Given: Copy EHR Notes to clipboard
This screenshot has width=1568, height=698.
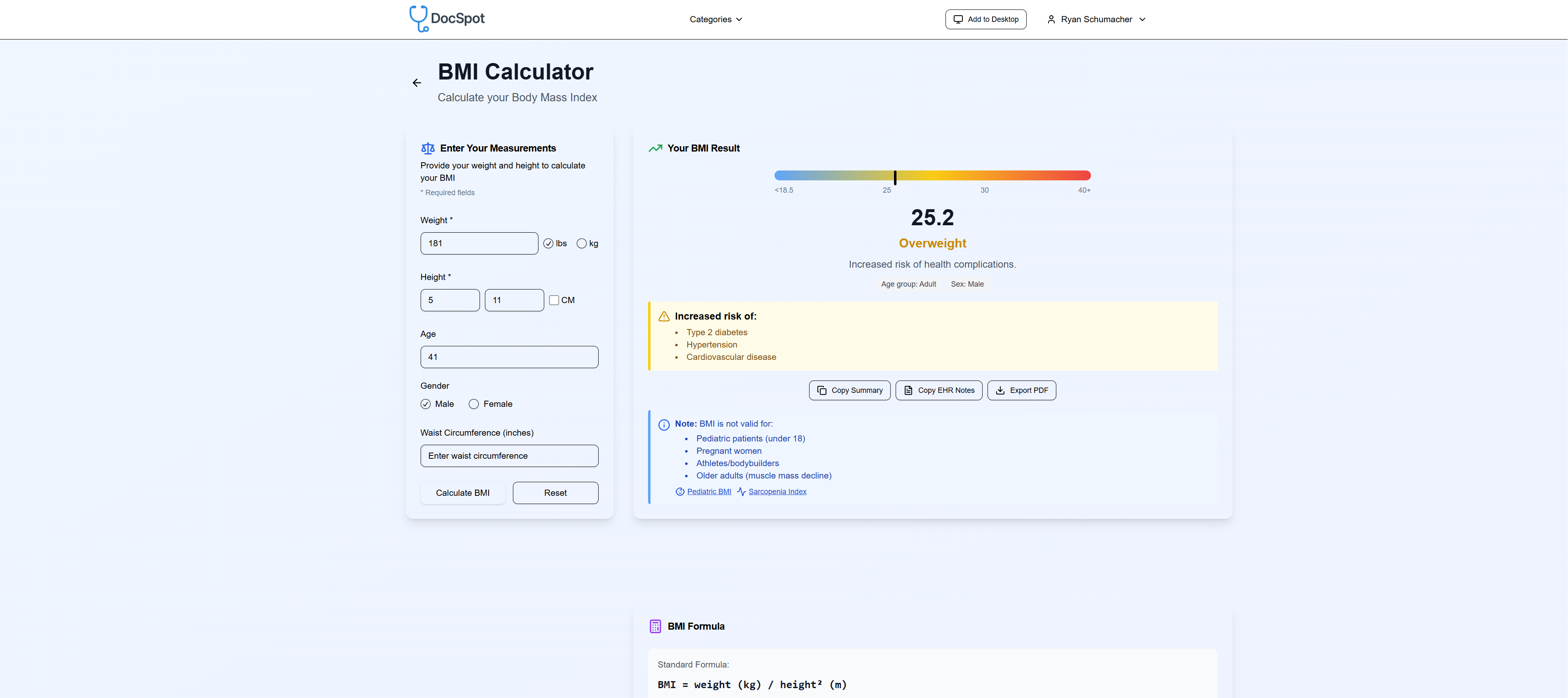Looking at the screenshot, I should coord(938,391).
